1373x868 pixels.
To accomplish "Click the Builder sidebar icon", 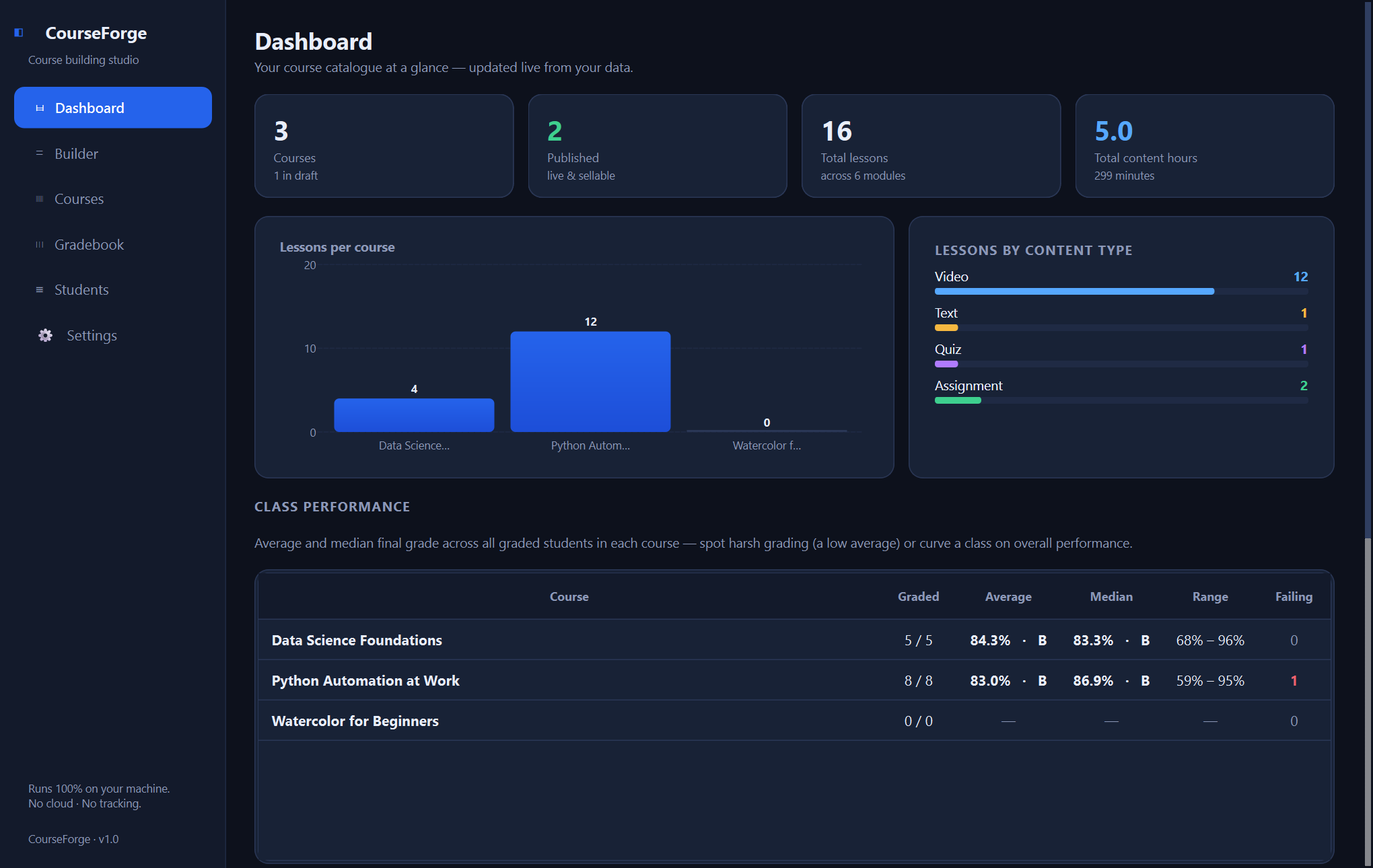I will (x=40, y=153).
